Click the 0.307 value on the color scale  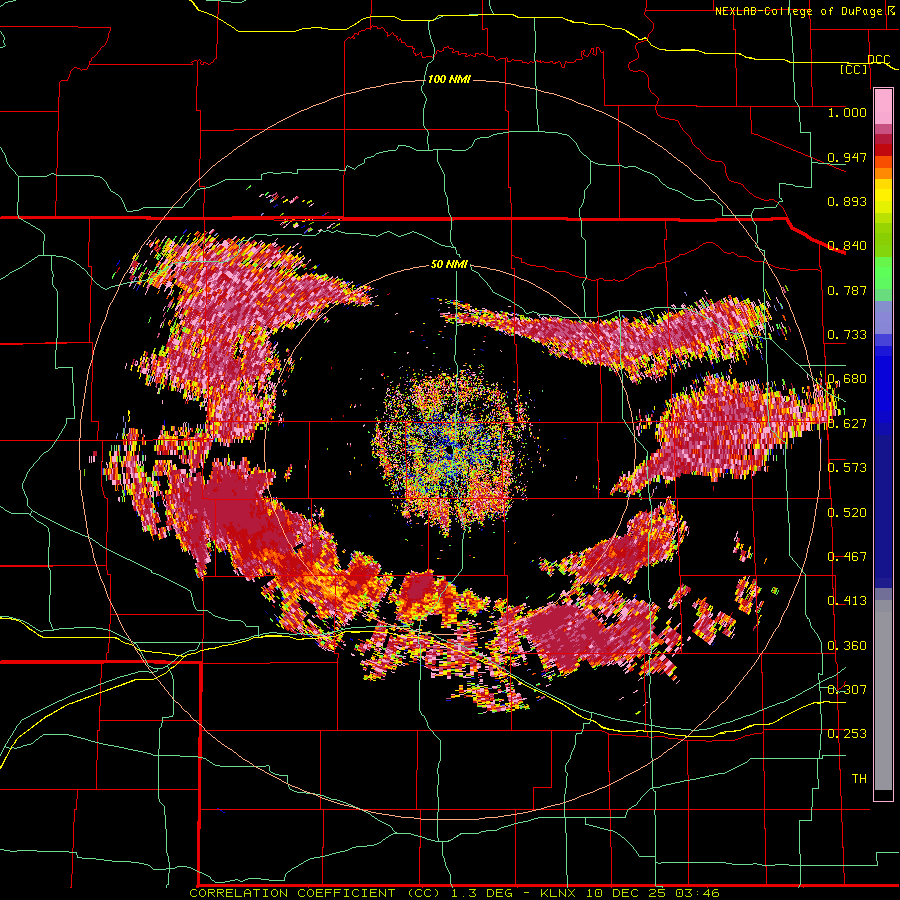847,689
